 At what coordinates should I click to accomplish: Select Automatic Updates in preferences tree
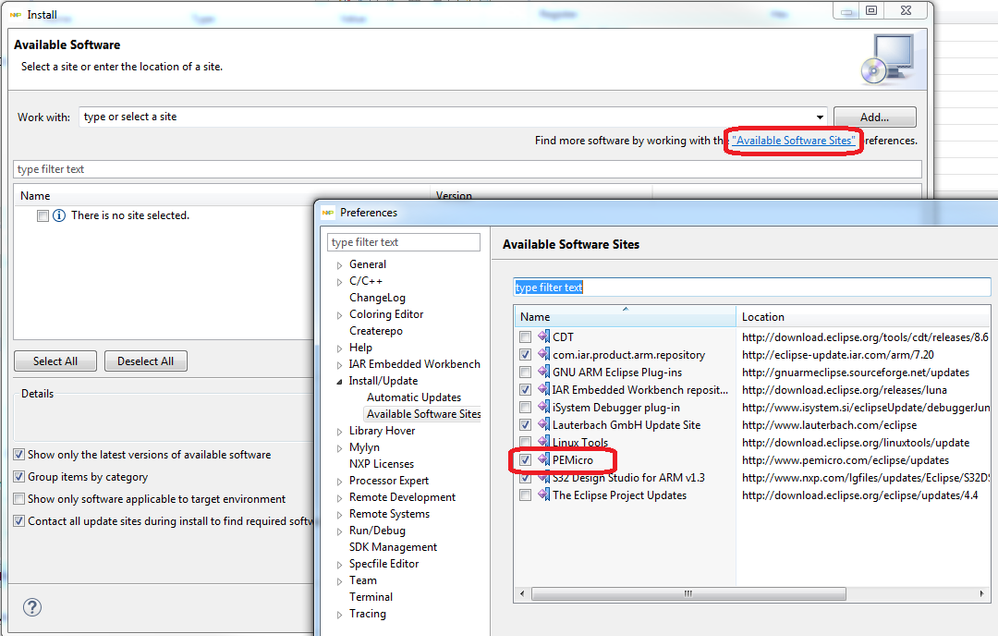(414, 397)
